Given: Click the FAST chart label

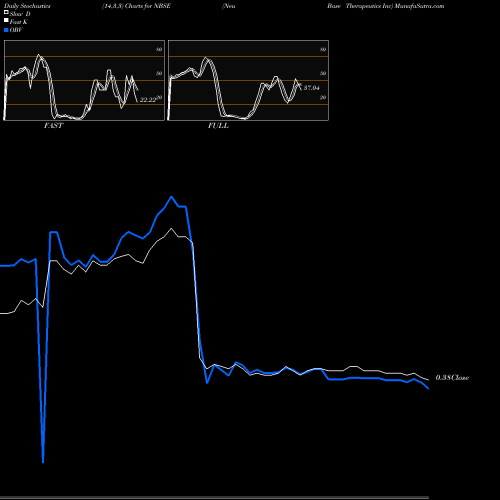Looking at the screenshot, I should pyautogui.click(x=53, y=125).
